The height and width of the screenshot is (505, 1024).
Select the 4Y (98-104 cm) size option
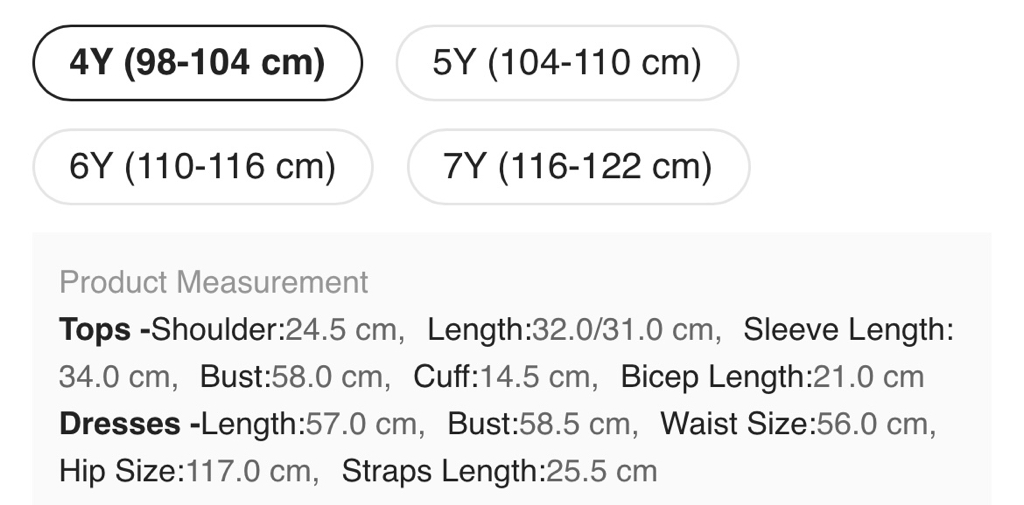[197, 63]
